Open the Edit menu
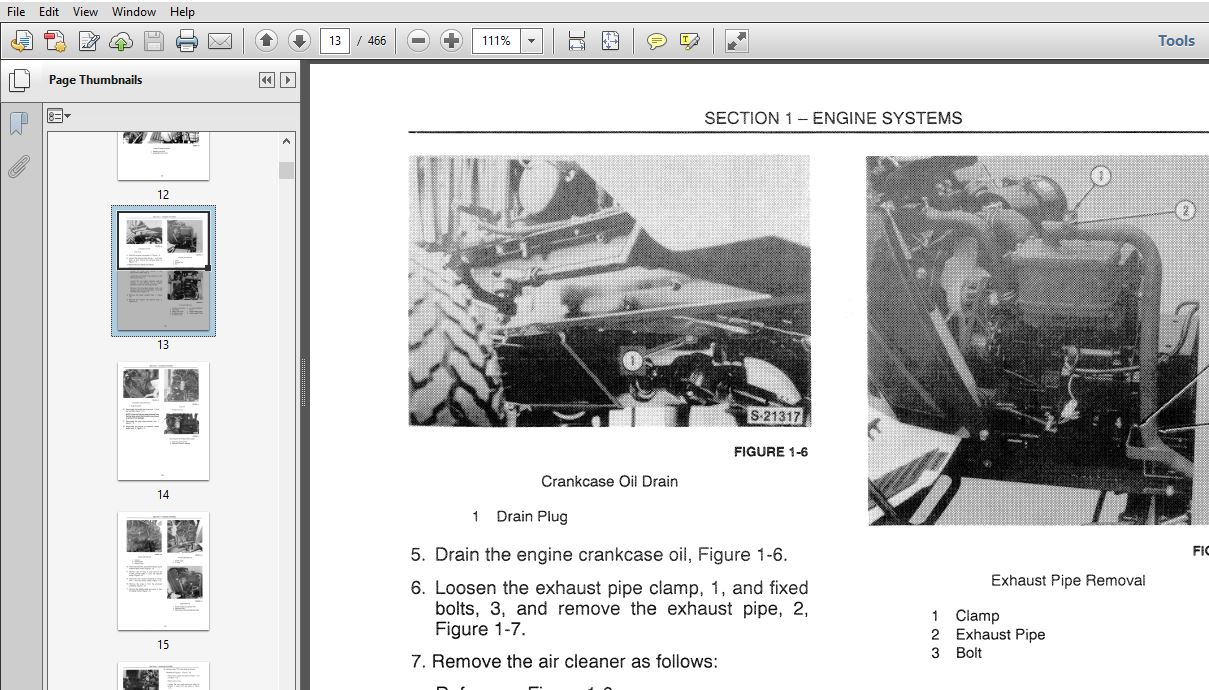Viewport: 1209px width, 690px height. coord(49,12)
